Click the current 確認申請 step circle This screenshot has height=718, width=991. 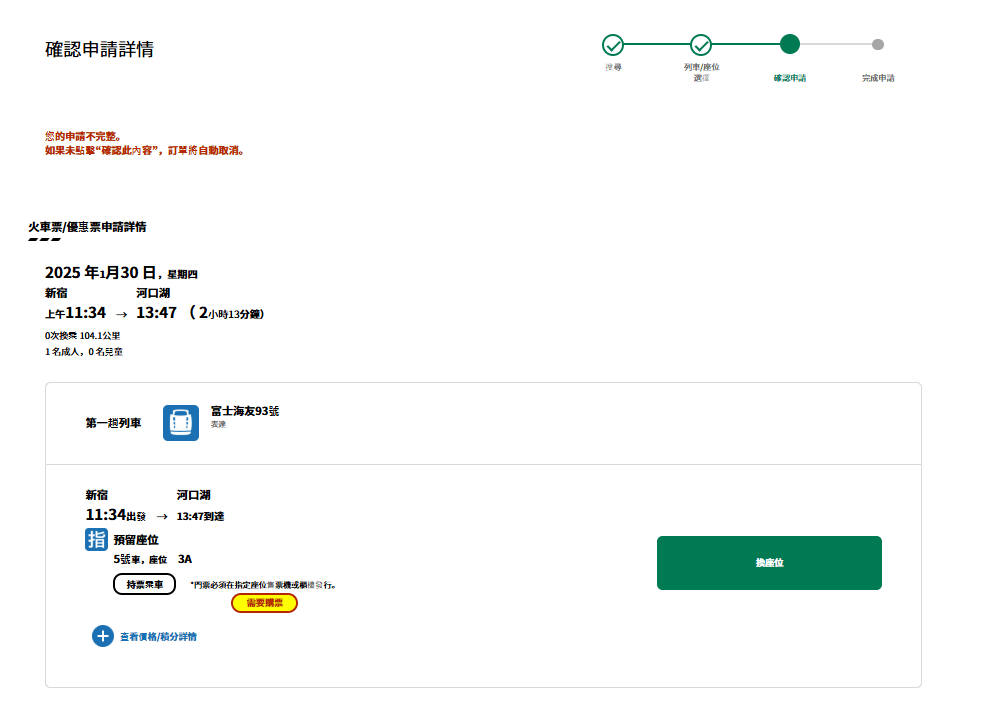point(790,44)
